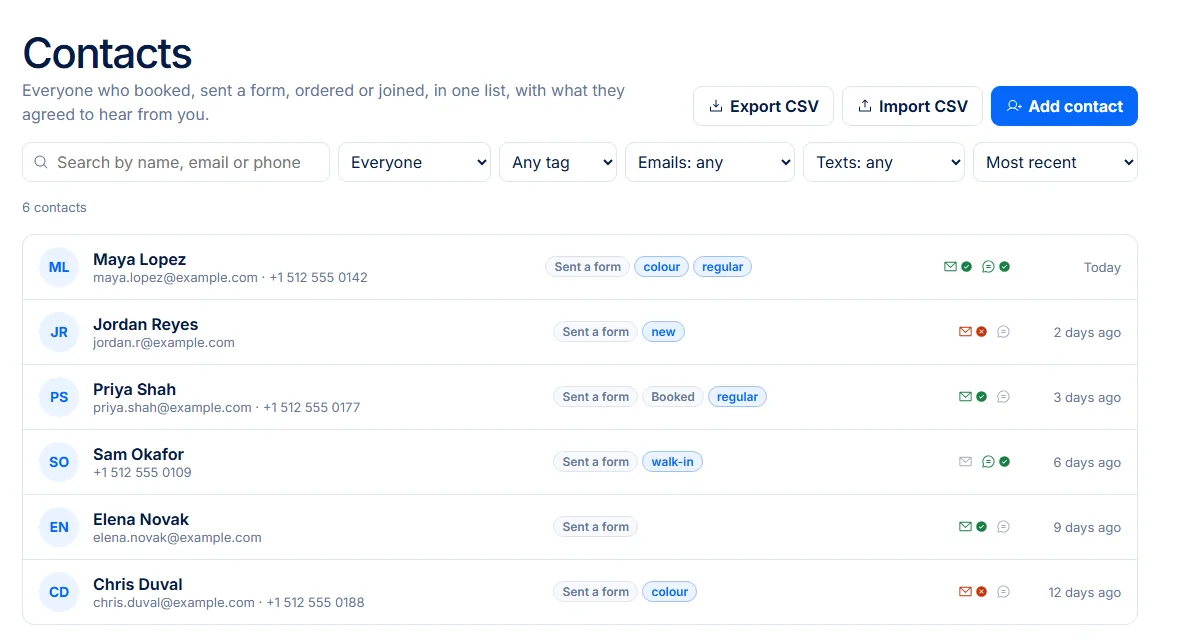Click Jordan Reyes's red email opt-out cross
This screenshot has height=640, width=1180.
pos(982,331)
